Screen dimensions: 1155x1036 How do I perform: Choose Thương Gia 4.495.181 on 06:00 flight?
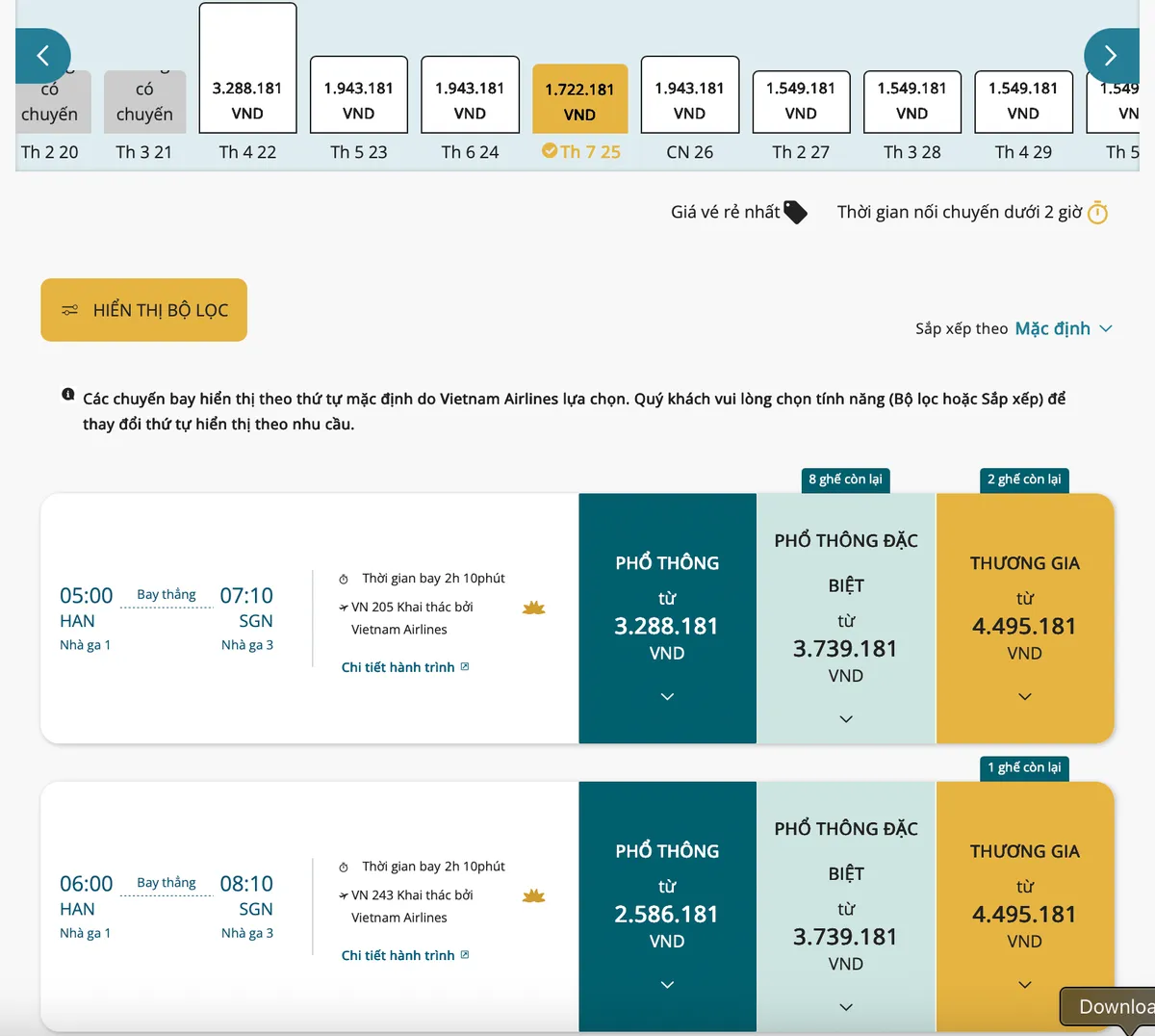click(1025, 906)
